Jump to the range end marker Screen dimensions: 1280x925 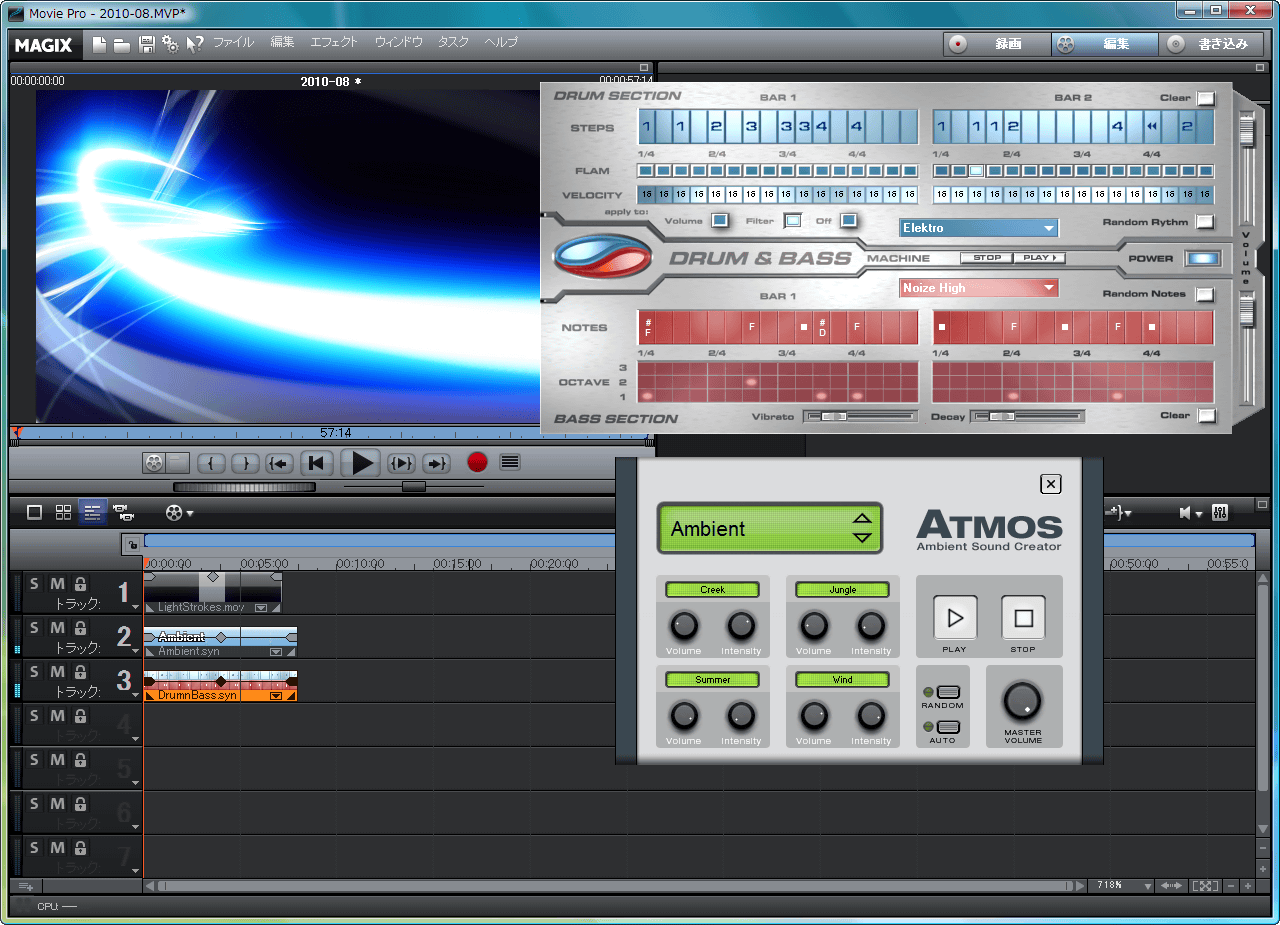436,463
